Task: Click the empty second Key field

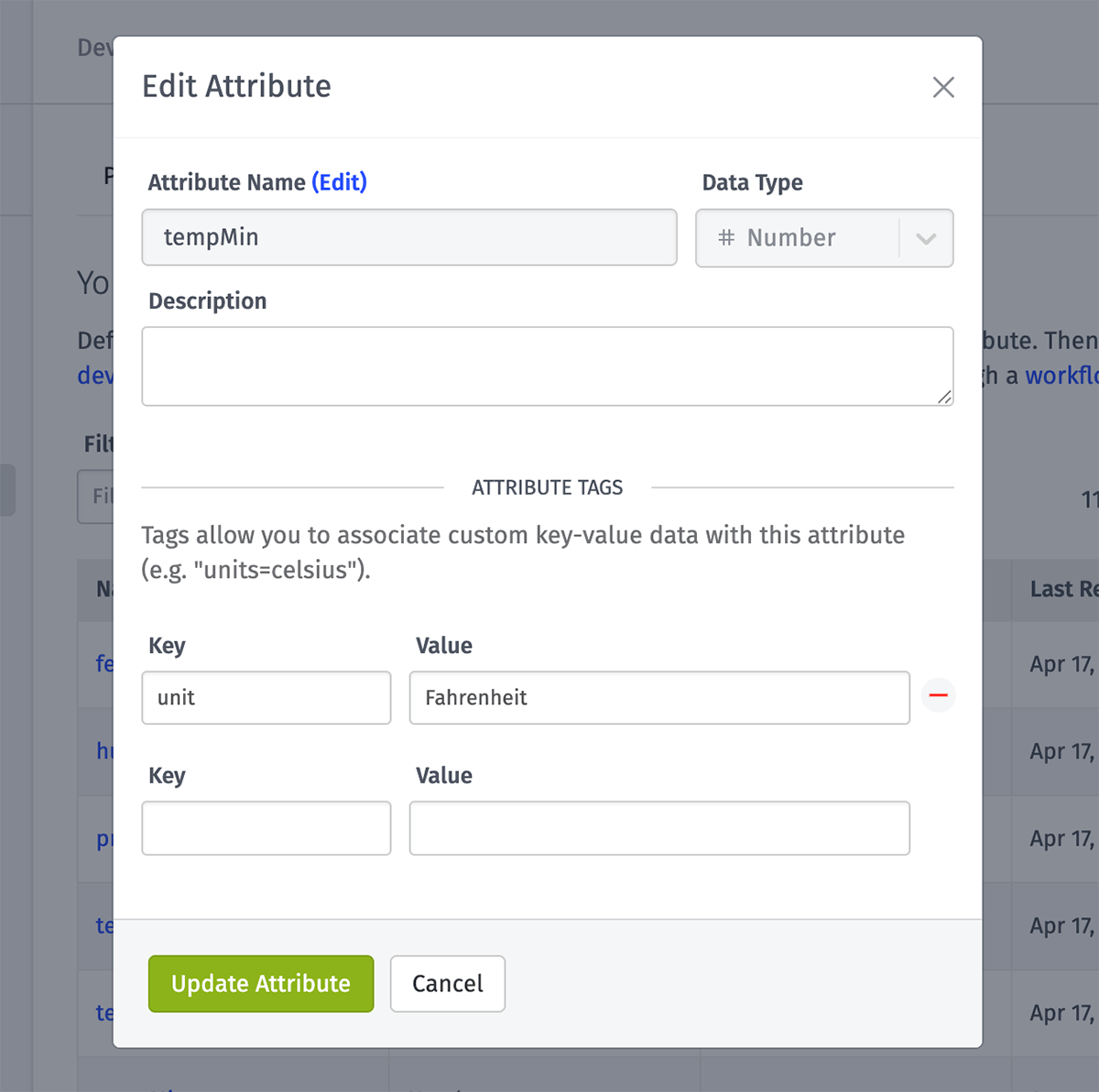Action: [267, 828]
